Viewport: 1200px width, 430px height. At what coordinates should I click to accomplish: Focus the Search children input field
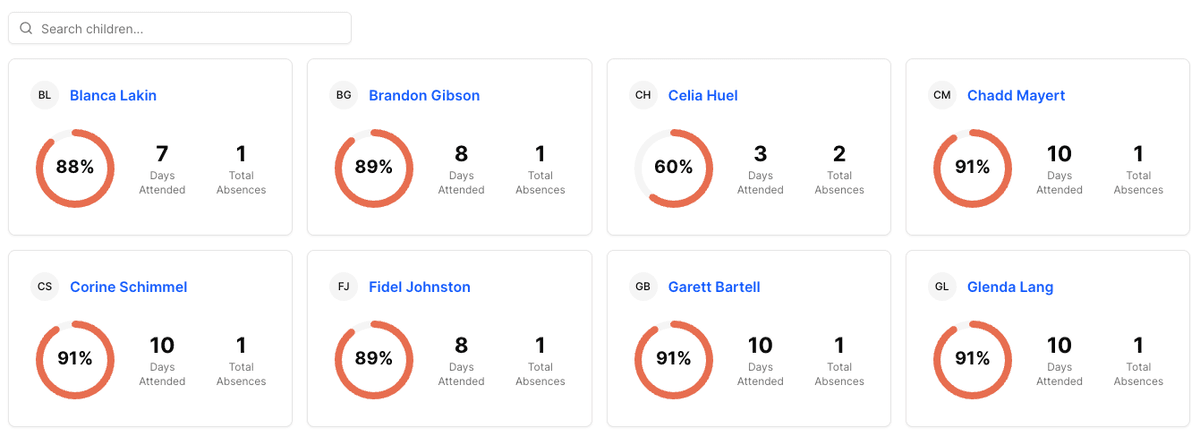click(190, 29)
